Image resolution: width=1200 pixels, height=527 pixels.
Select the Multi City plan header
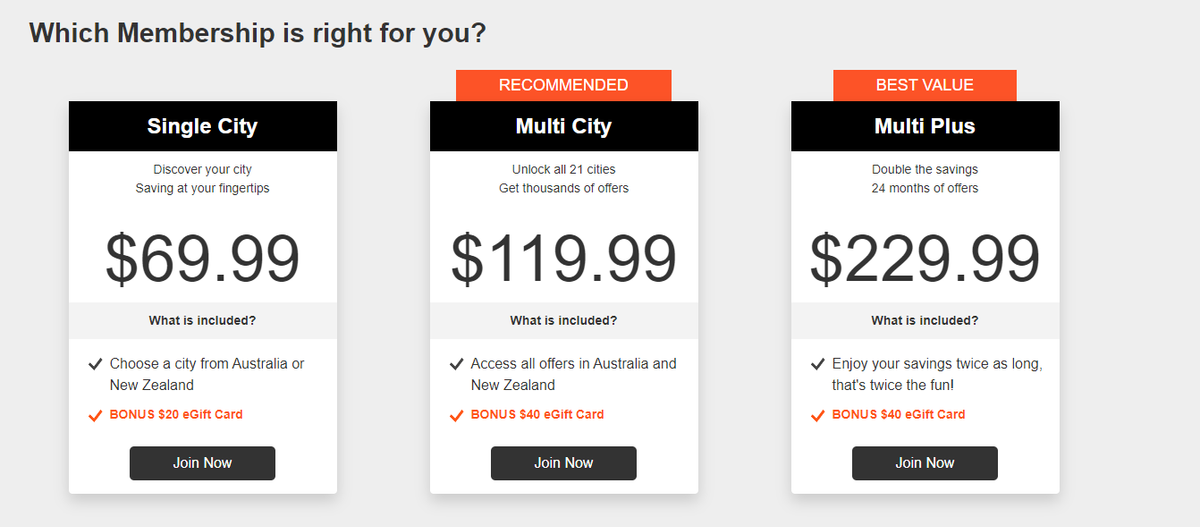pos(564,126)
